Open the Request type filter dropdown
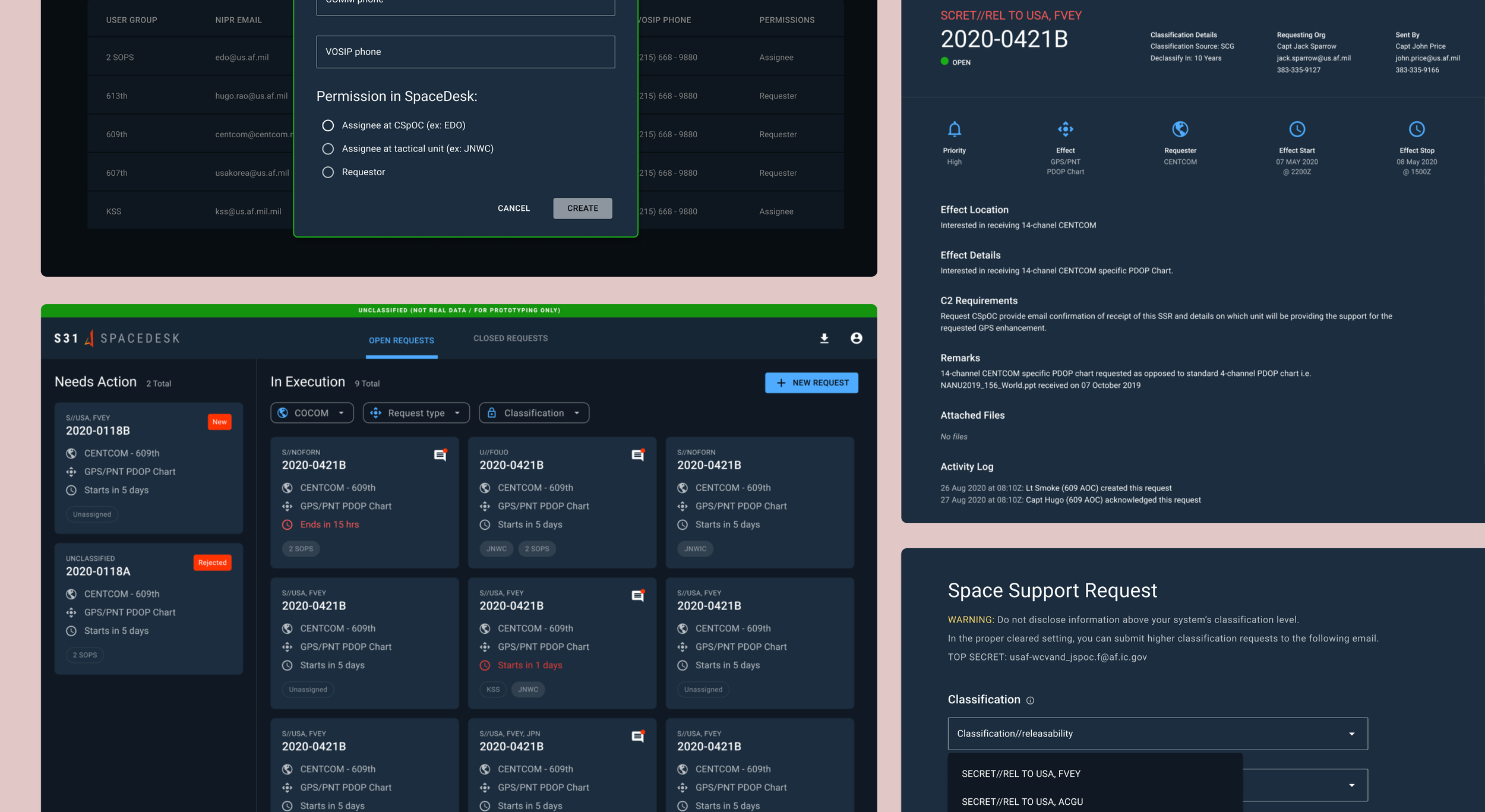 pos(416,413)
